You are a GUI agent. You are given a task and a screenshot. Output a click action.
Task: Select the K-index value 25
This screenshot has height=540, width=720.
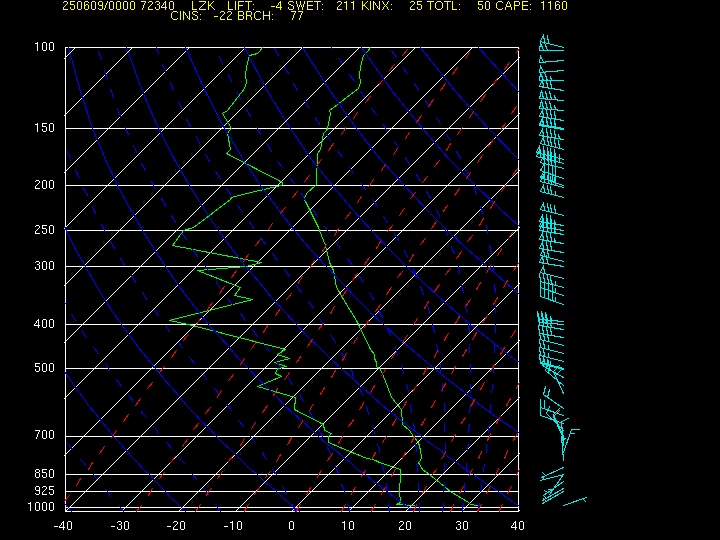[416, 6]
